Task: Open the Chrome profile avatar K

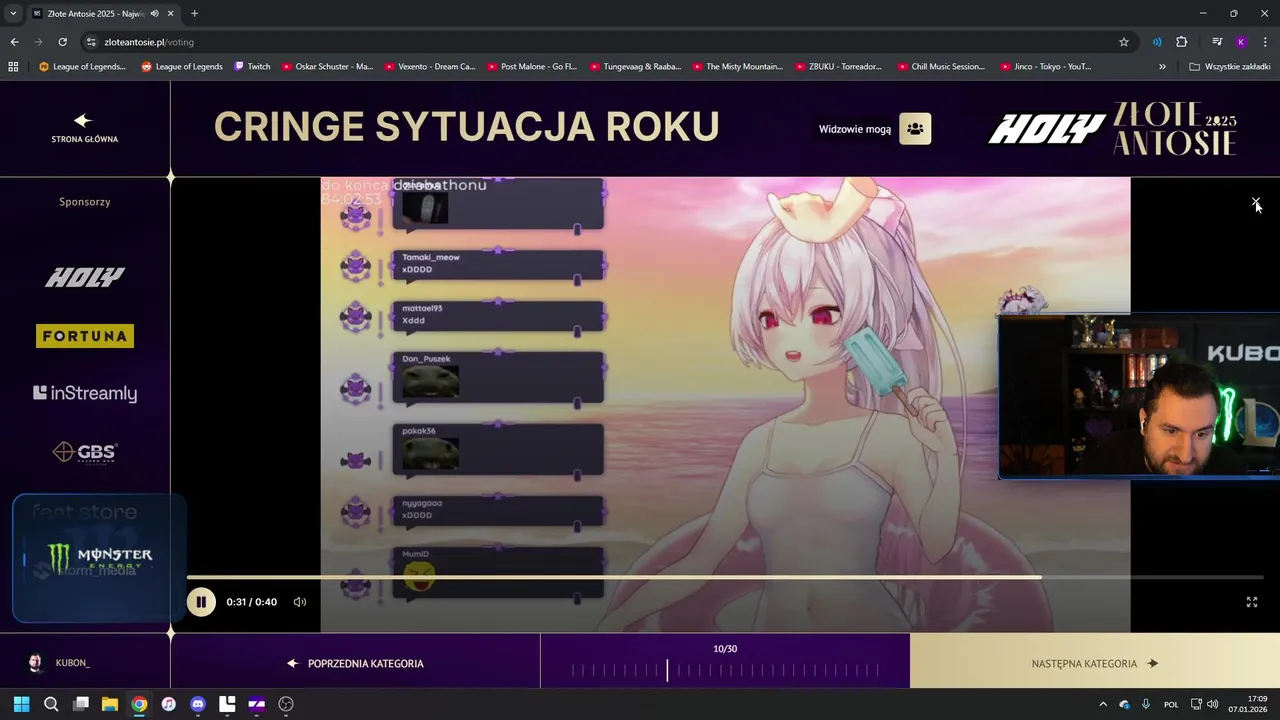Action: (x=1241, y=42)
